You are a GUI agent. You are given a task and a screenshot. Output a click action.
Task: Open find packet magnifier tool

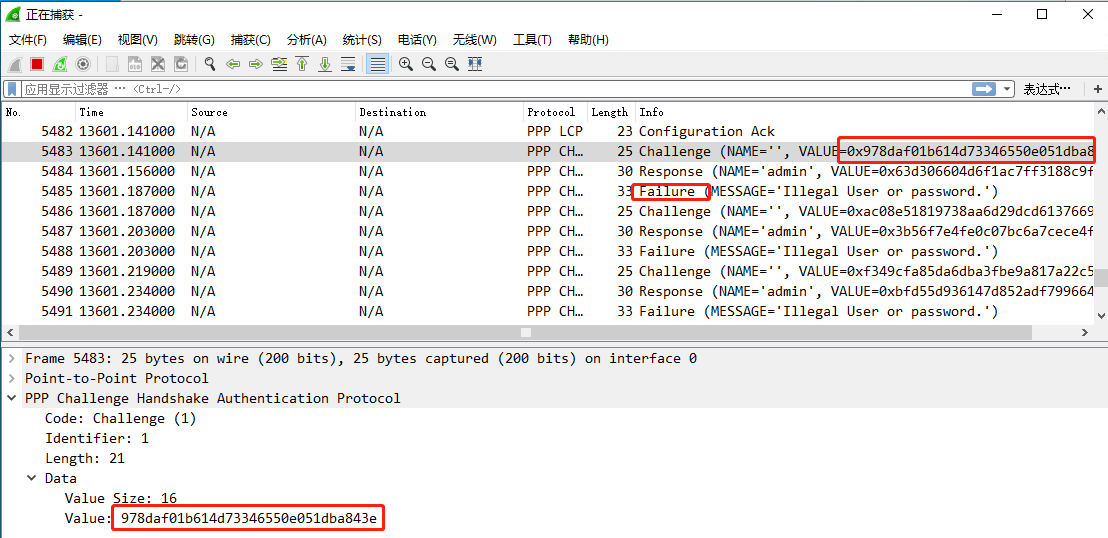(210, 64)
